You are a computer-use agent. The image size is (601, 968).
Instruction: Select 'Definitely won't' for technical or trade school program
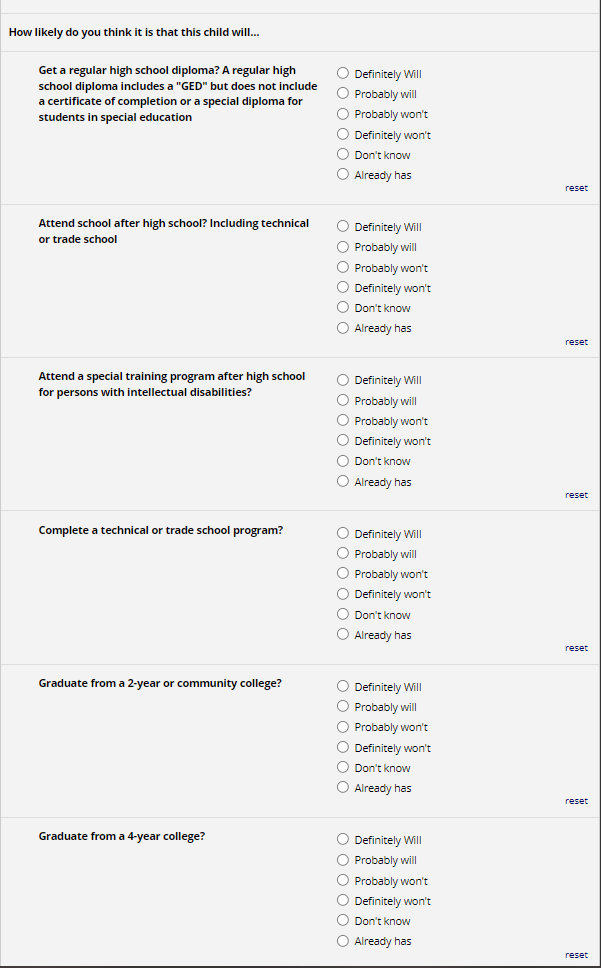pyautogui.click(x=343, y=593)
